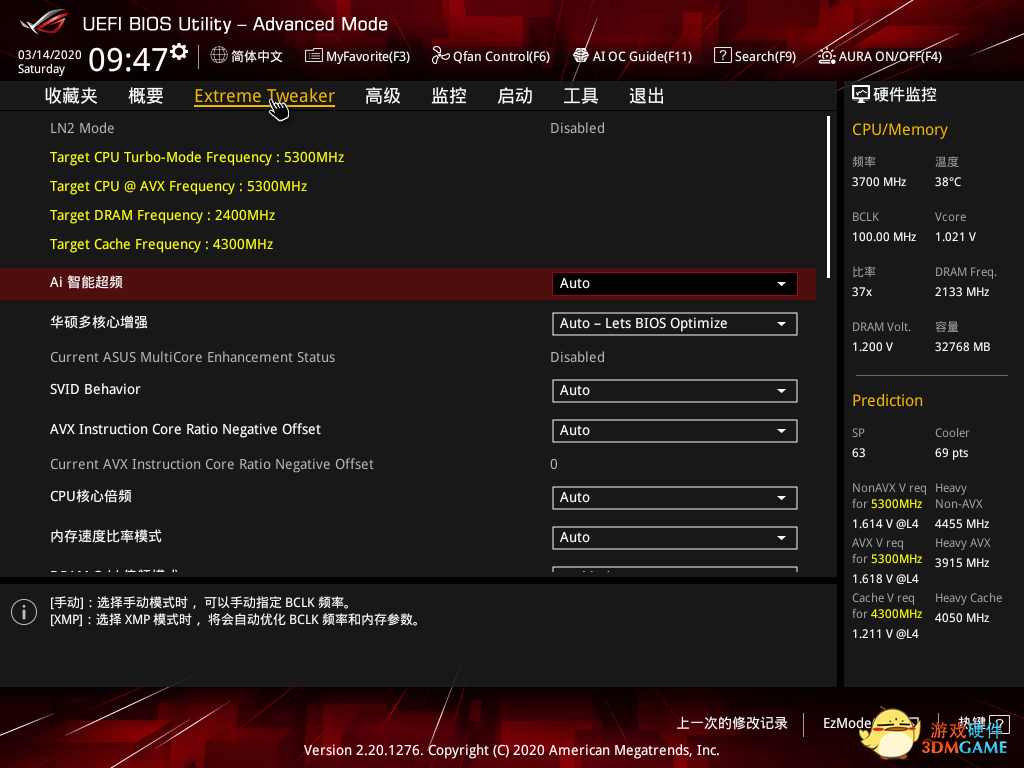Screen dimensions: 1024x768
Task: Open 华硕多核心增强 dropdown
Action: pyautogui.click(x=675, y=324)
